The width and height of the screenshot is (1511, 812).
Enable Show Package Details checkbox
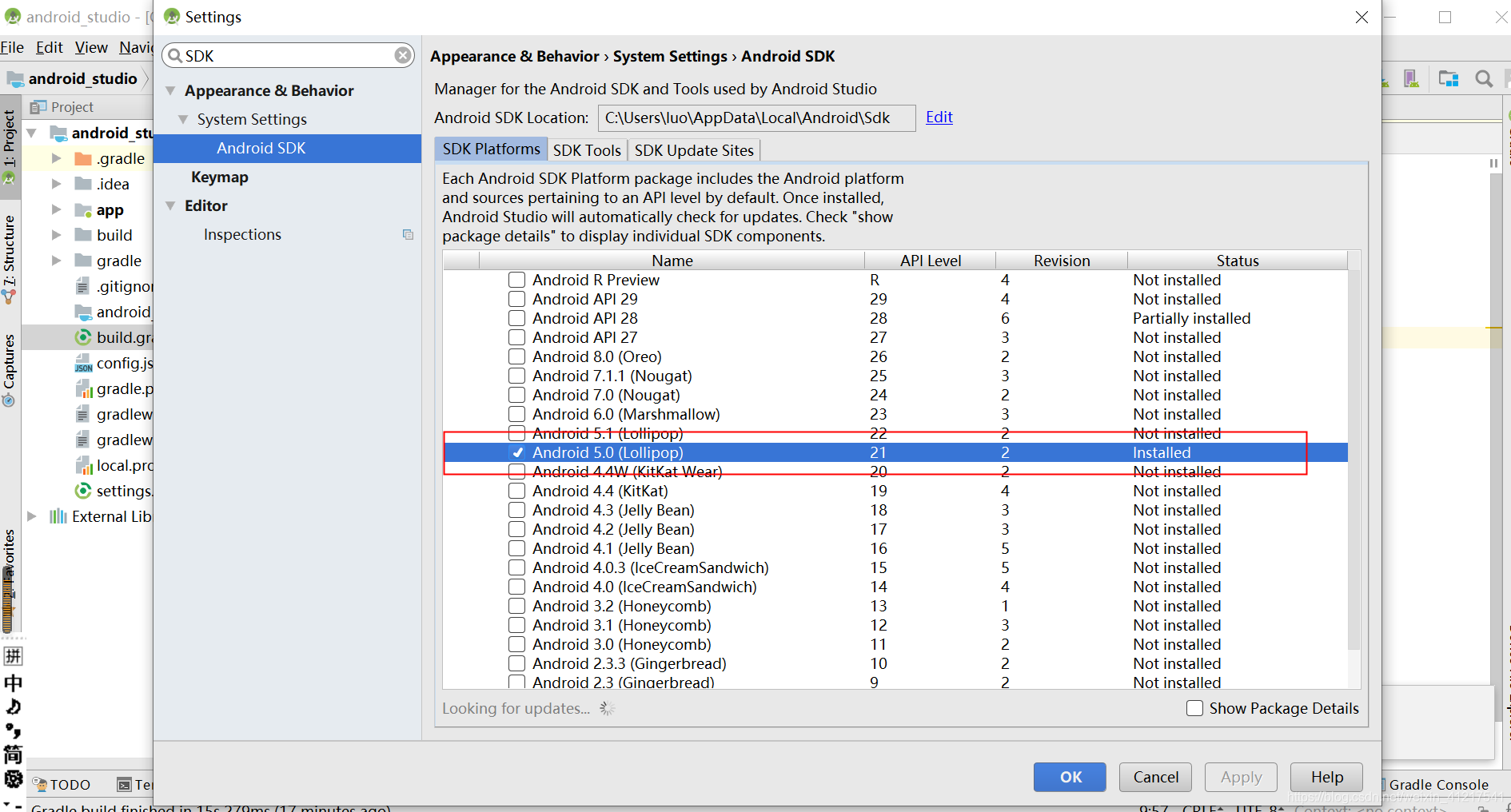coord(1194,708)
